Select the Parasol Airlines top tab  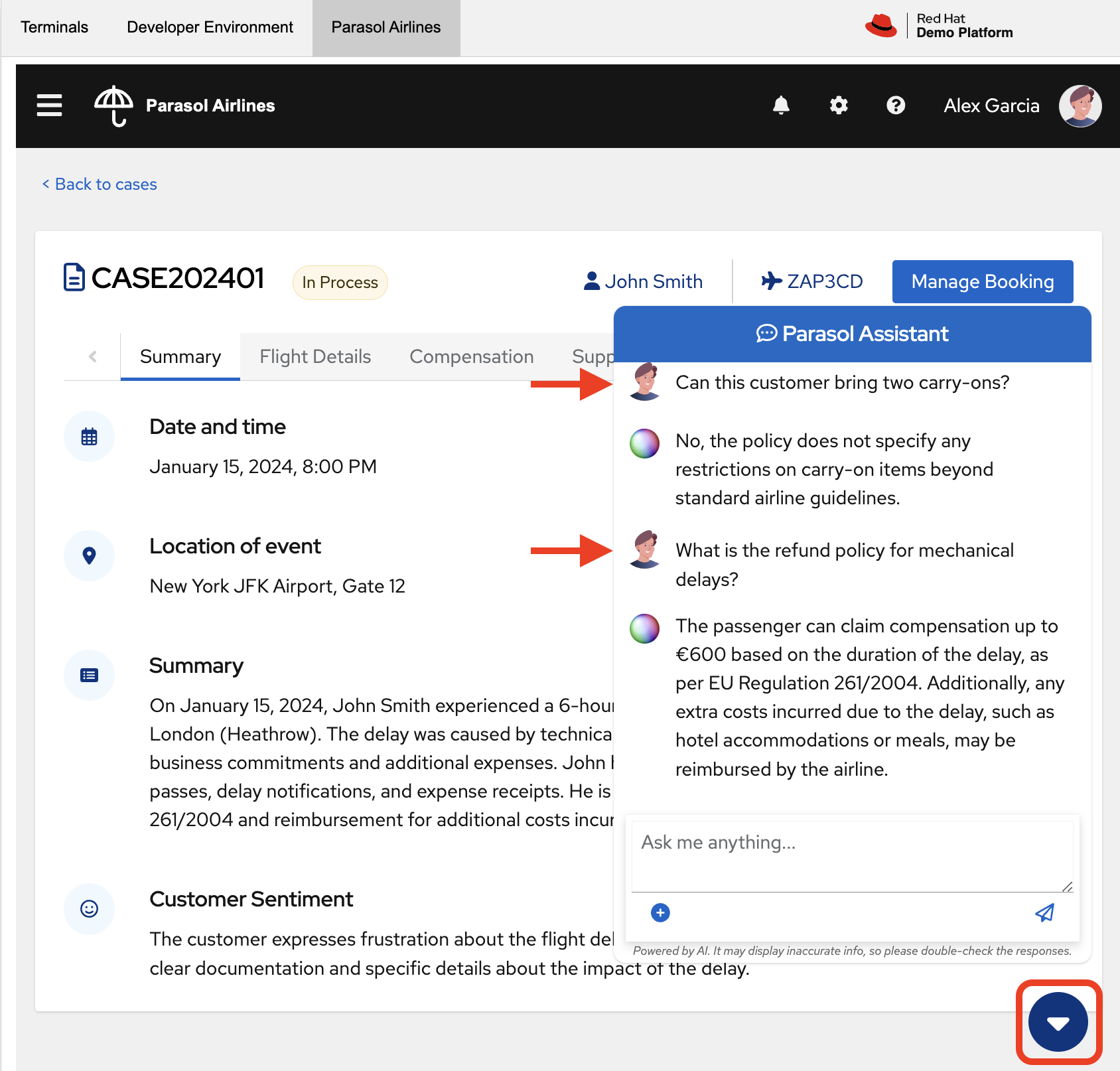(386, 27)
